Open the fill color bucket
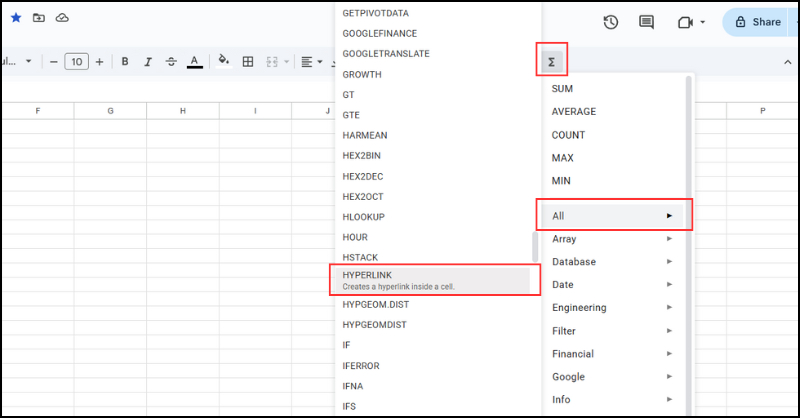Image resolution: width=800 pixels, height=418 pixels. [223, 61]
